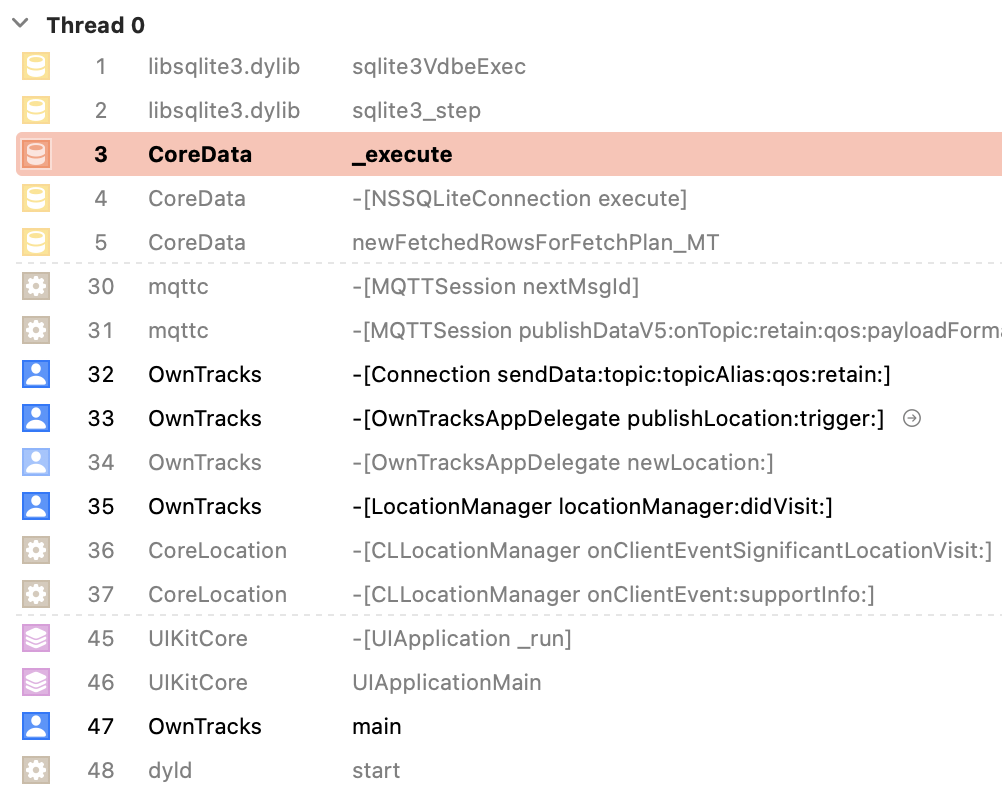Select the UIApplicationMain stack frame
Image resolution: width=1002 pixels, height=798 pixels.
pos(446,682)
